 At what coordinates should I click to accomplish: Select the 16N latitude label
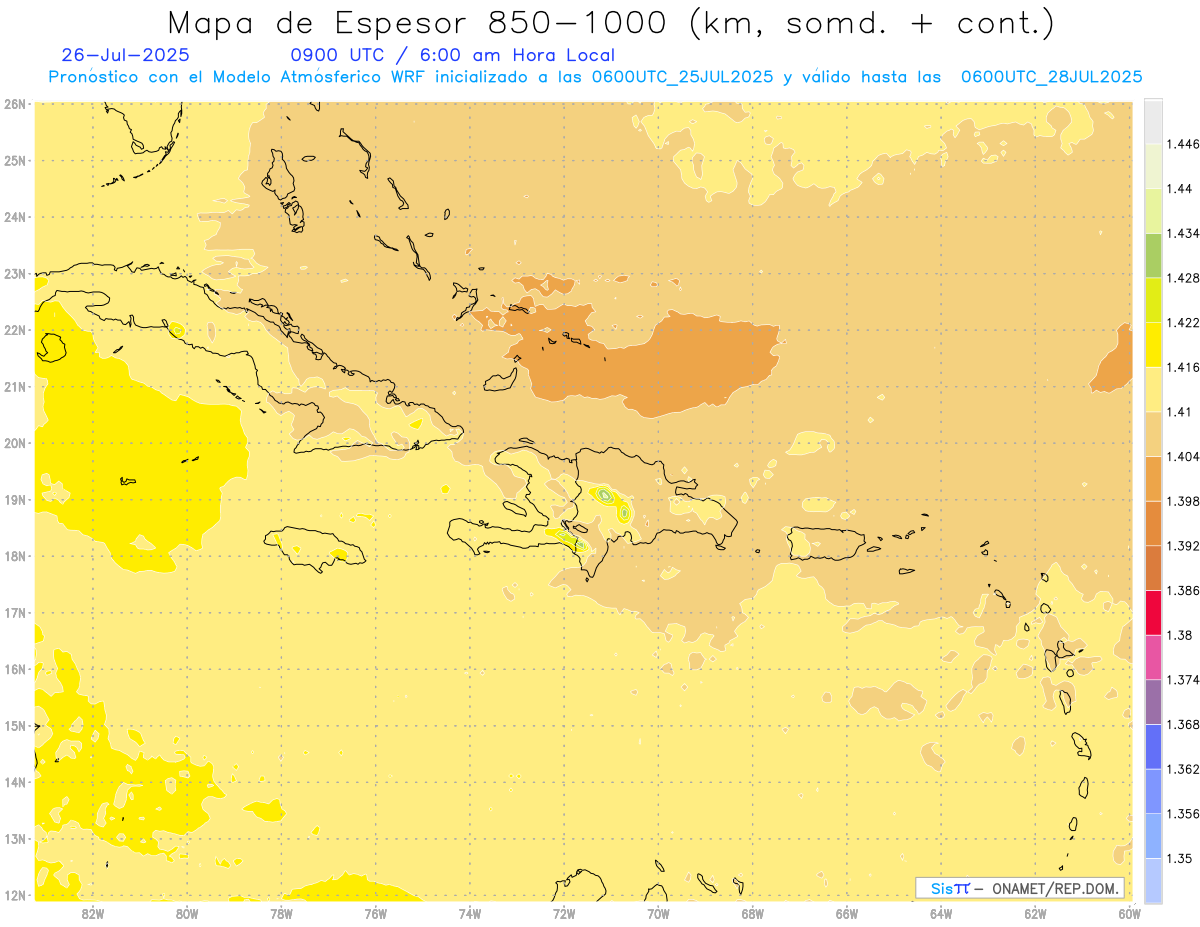coord(15,669)
